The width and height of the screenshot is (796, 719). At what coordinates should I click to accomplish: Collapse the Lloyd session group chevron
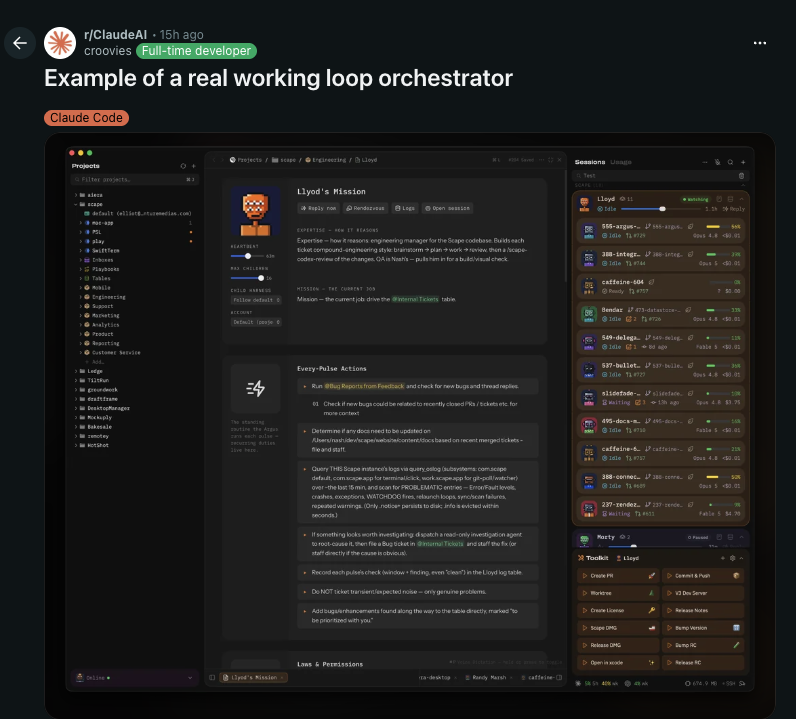pos(742,199)
